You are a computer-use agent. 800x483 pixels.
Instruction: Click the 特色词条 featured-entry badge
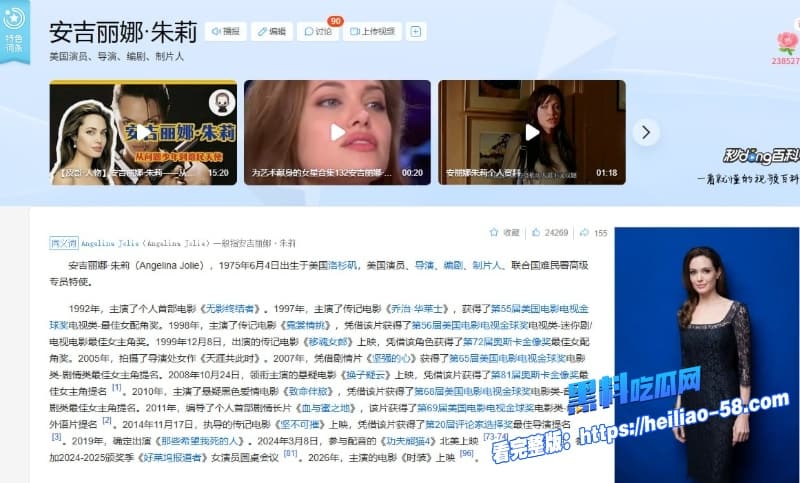pos(14,31)
